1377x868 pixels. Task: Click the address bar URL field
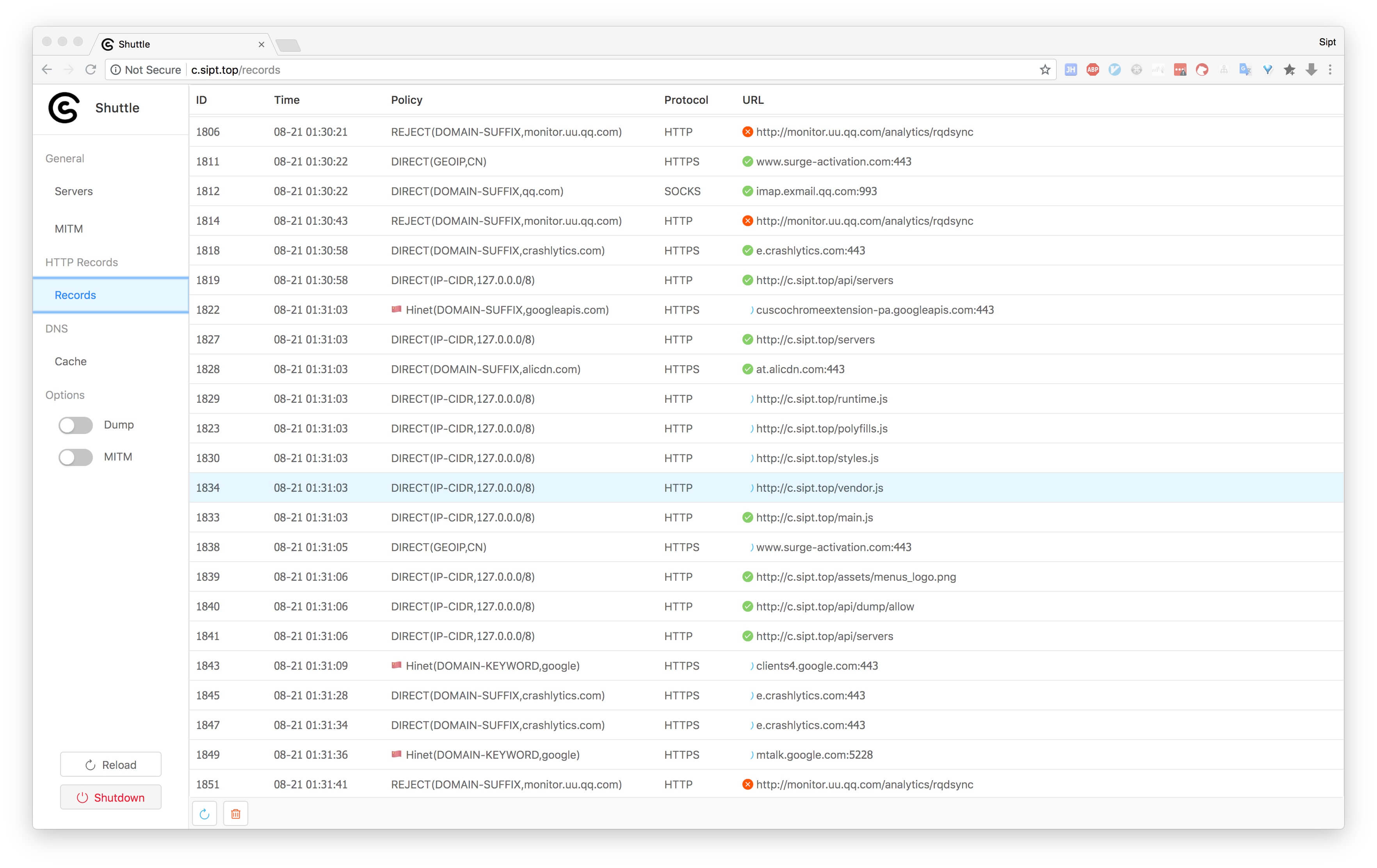pyautogui.click(x=572, y=70)
